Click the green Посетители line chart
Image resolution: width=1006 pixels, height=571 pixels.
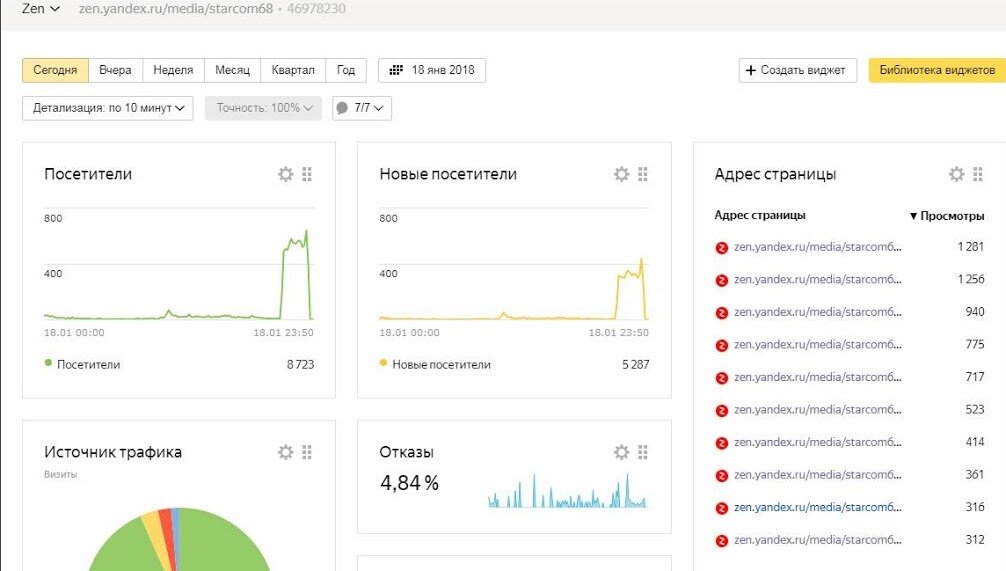(x=179, y=264)
